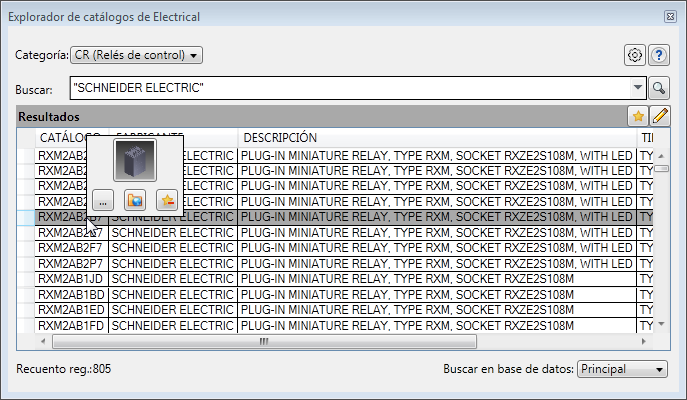Run search with the magnifier button
The width and height of the screenshot is (687, 400).
pos(659,88)
